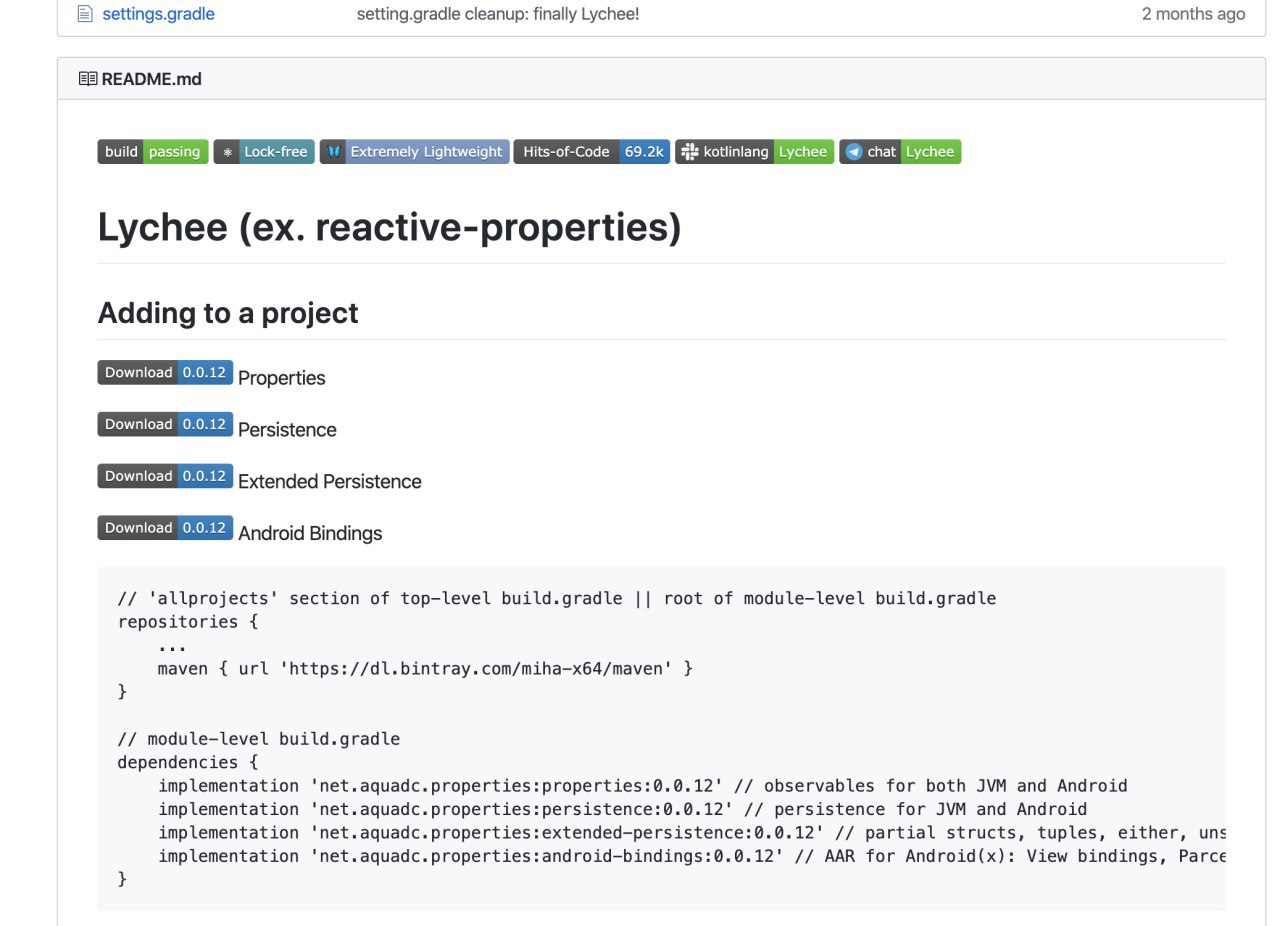Viewport: 1280px width, 926px height.
Task: Click the Slack icon in kotlinlang badge
Action: (x=689, y=152)
